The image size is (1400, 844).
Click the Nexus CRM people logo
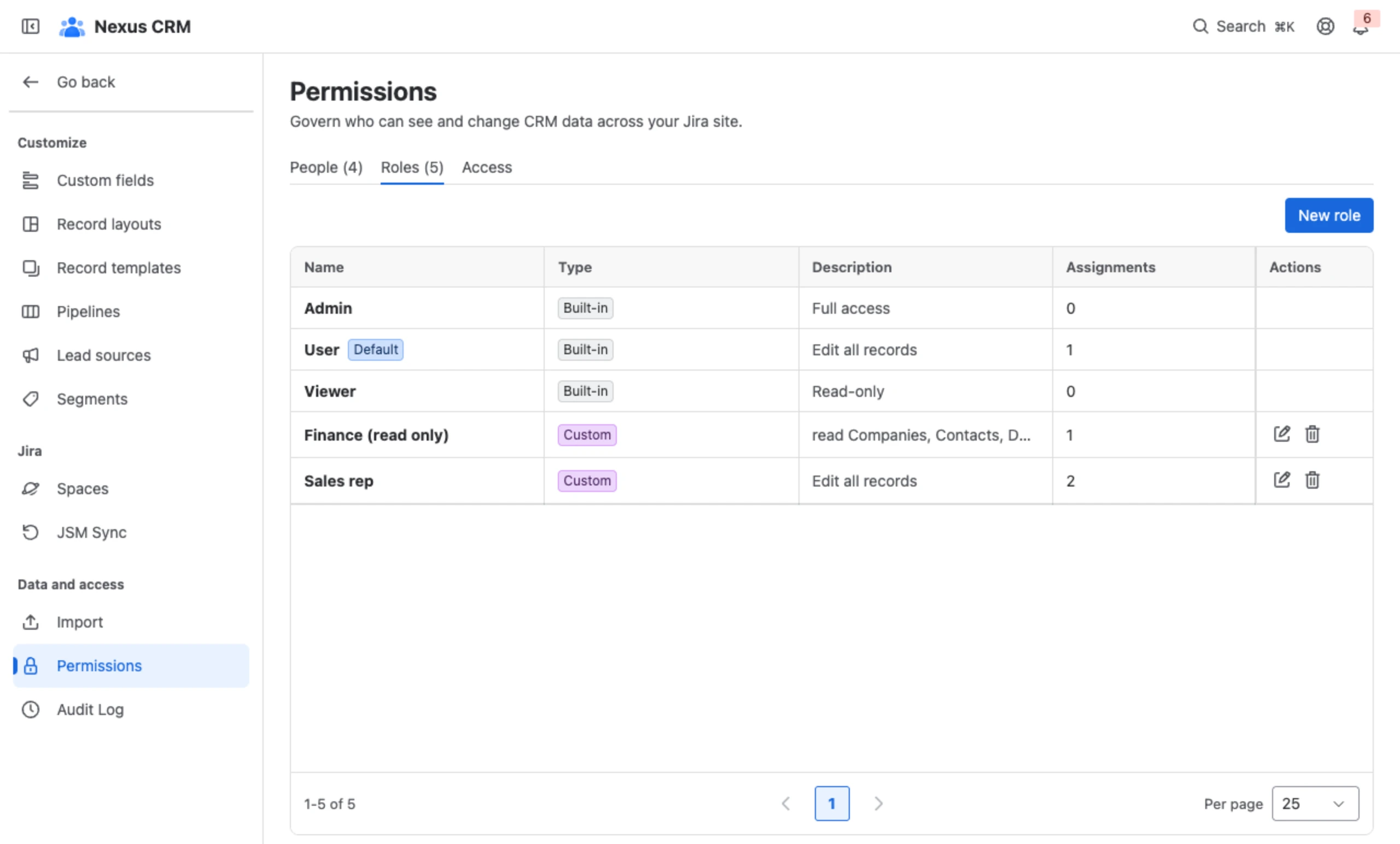pyautogui.click(x=72, y=27)
